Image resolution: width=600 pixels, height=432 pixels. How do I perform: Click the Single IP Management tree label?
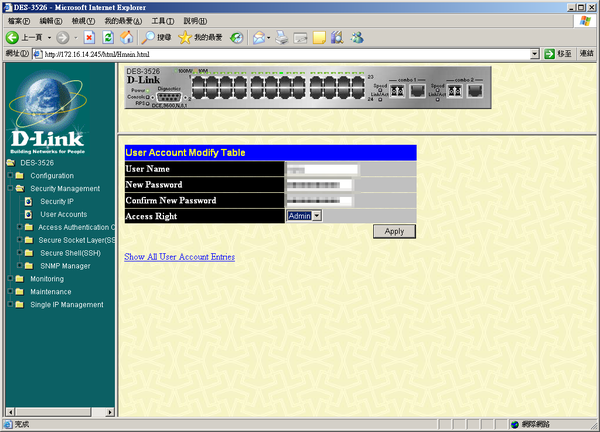point(67,305)
